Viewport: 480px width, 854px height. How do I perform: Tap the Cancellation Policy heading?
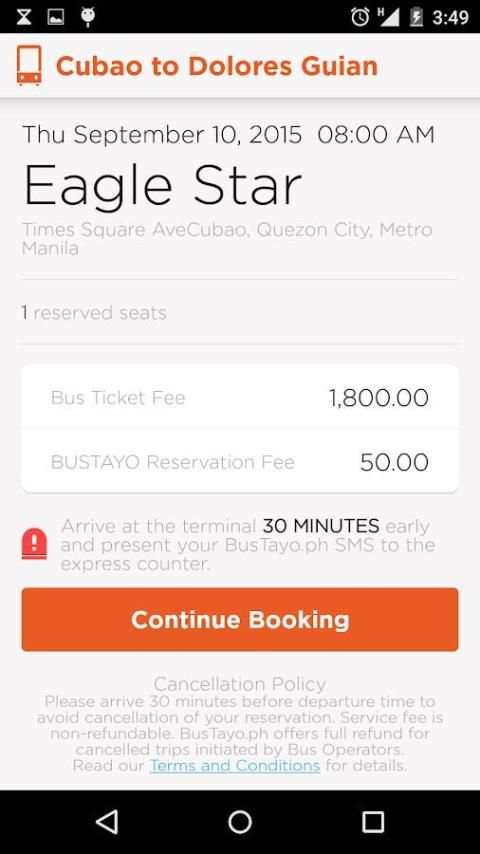tap(240, 684)
